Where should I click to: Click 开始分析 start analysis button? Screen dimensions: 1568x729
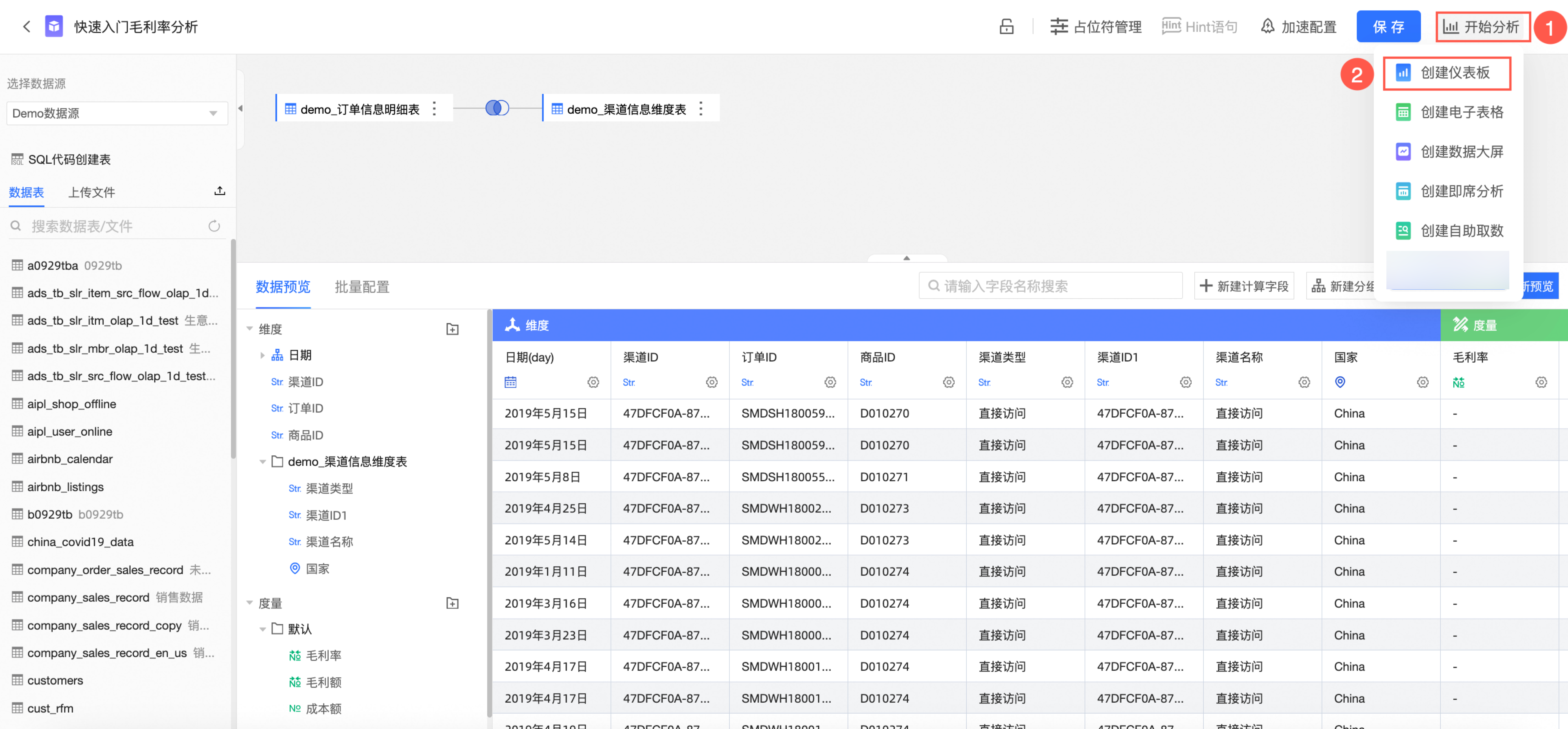point(1482,27)
